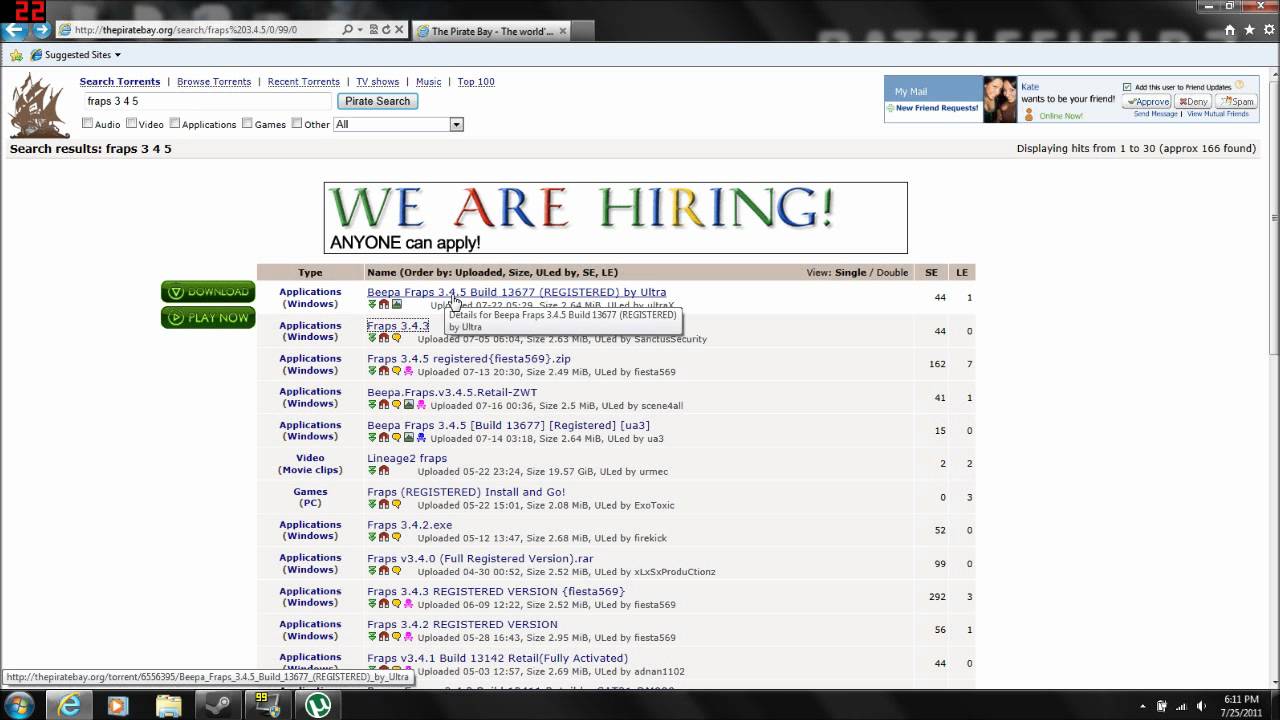This screenshot has width=1280, height=720.
Task: Open the browser Home icon
Action: point(1230,30)
